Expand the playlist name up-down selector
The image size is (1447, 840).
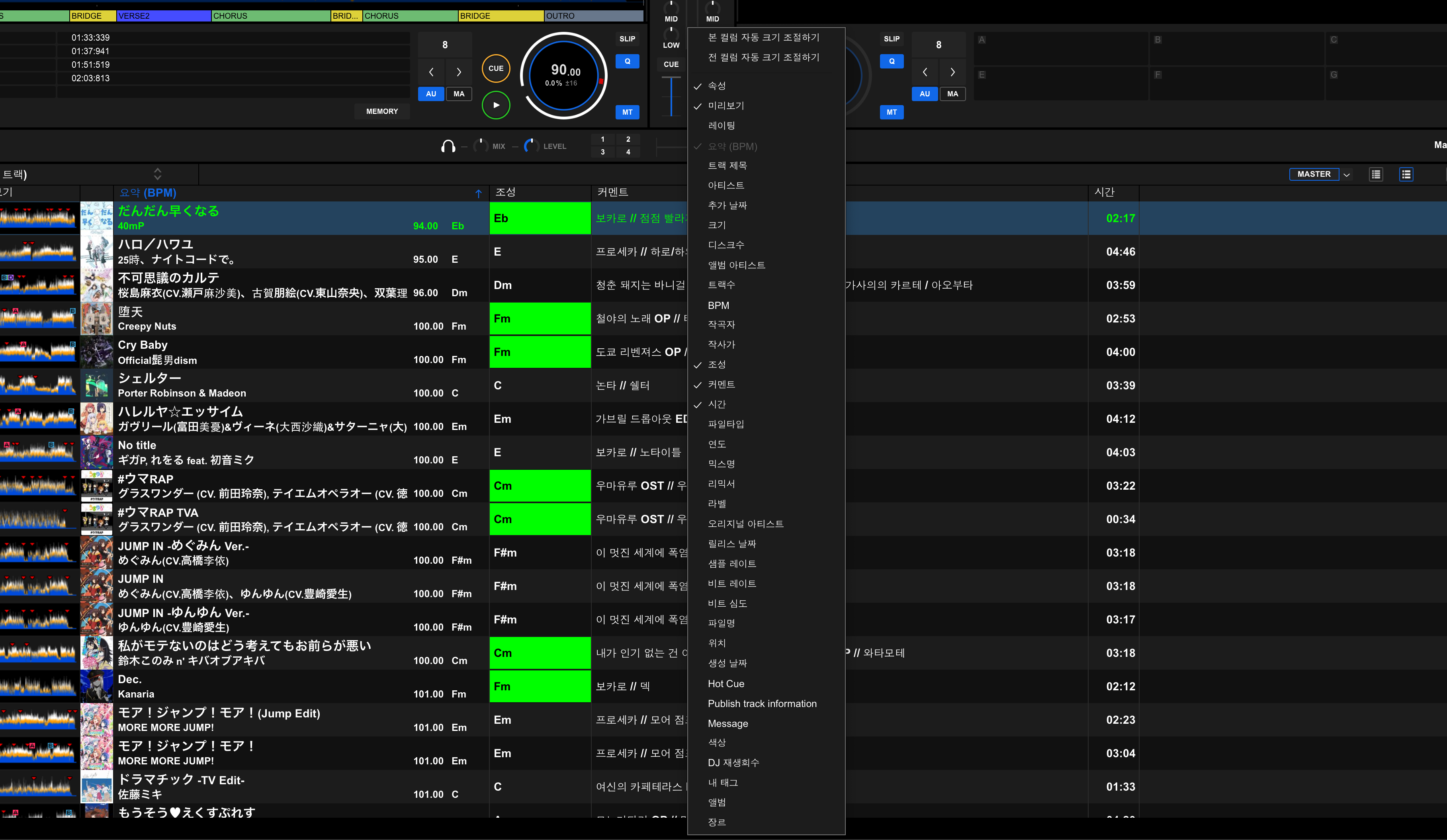(157, 174)
